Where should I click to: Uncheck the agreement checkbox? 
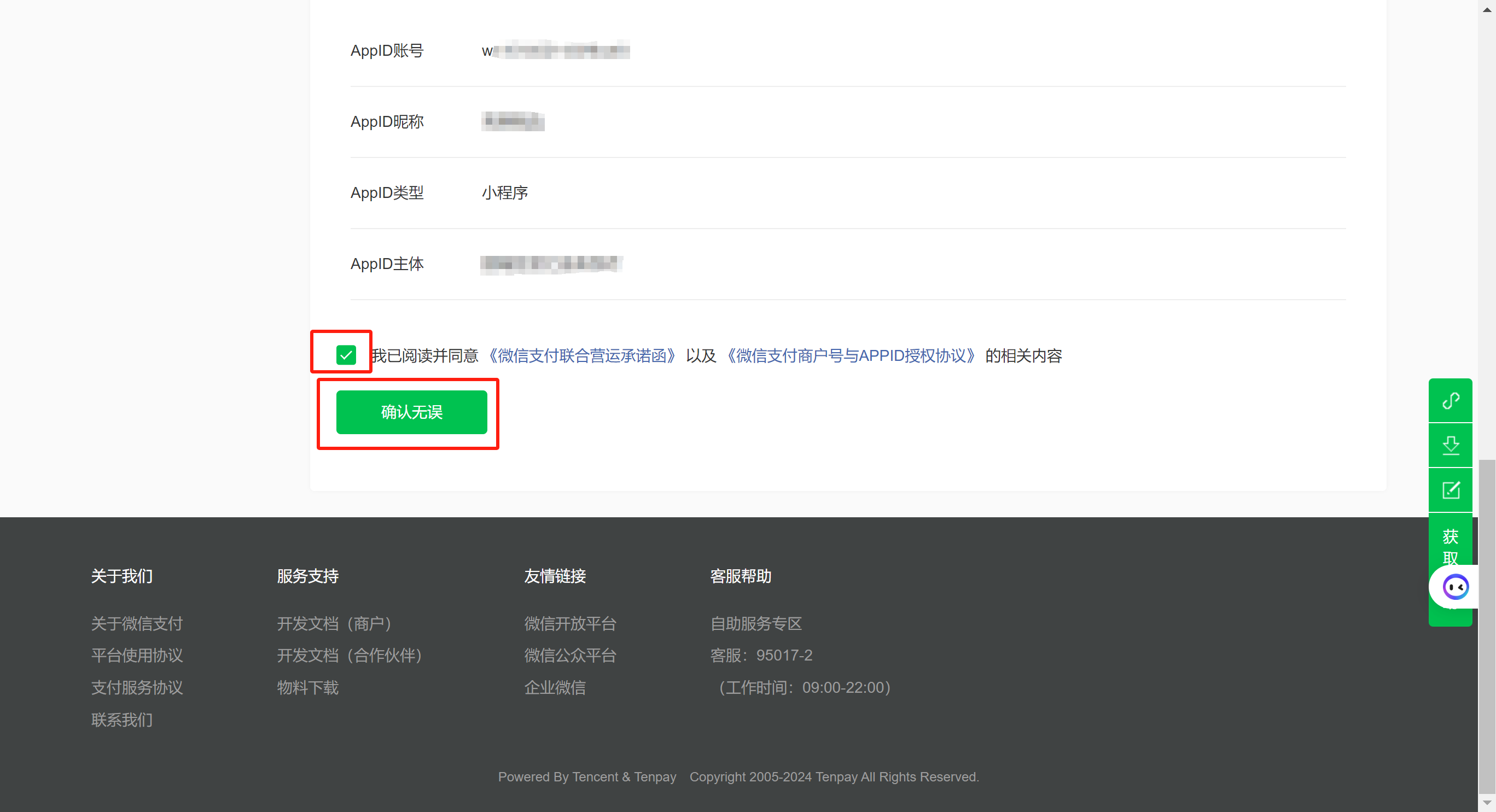click(346, 355)
